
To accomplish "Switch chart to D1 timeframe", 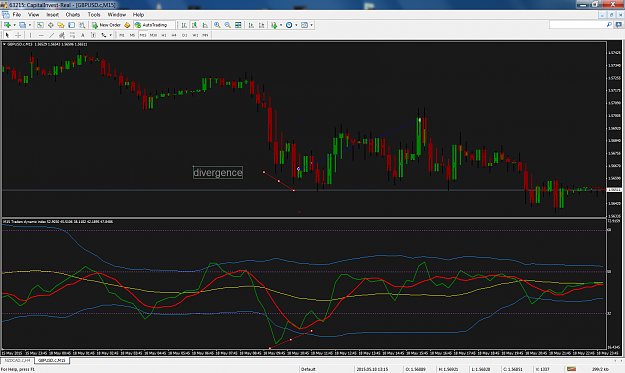I will [x=185, y=35].
